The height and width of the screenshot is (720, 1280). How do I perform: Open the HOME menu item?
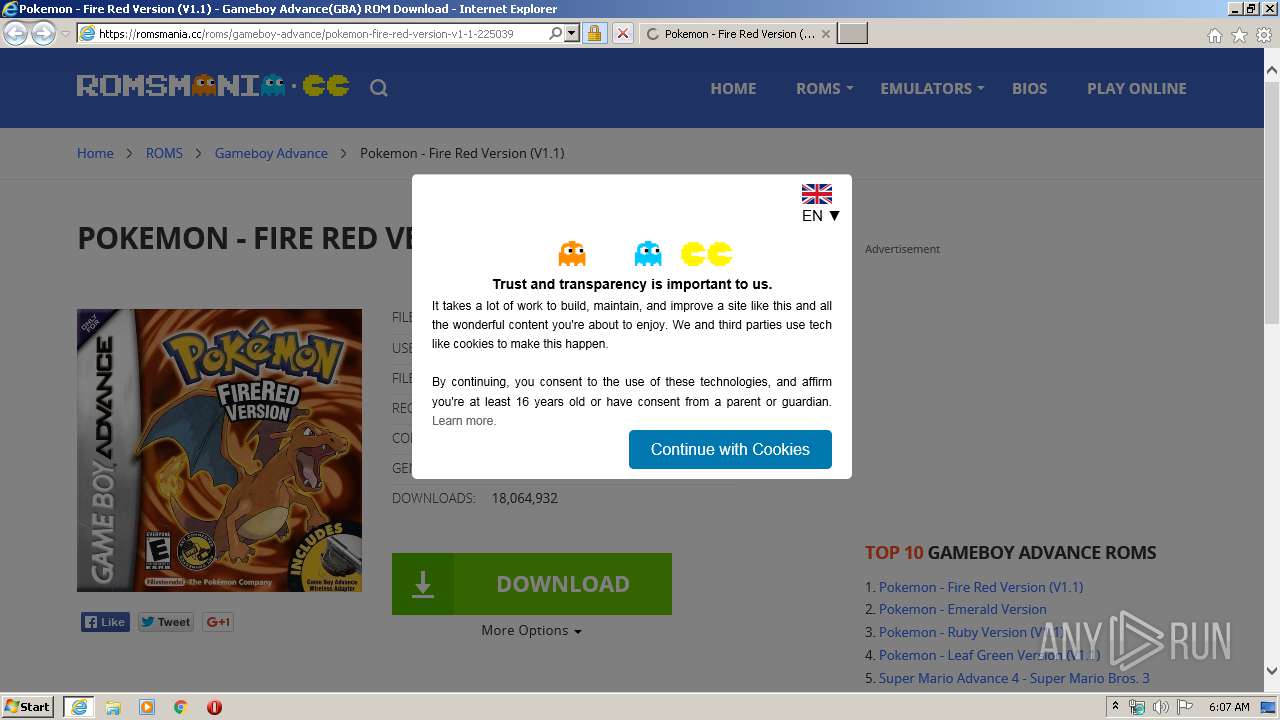733,88
